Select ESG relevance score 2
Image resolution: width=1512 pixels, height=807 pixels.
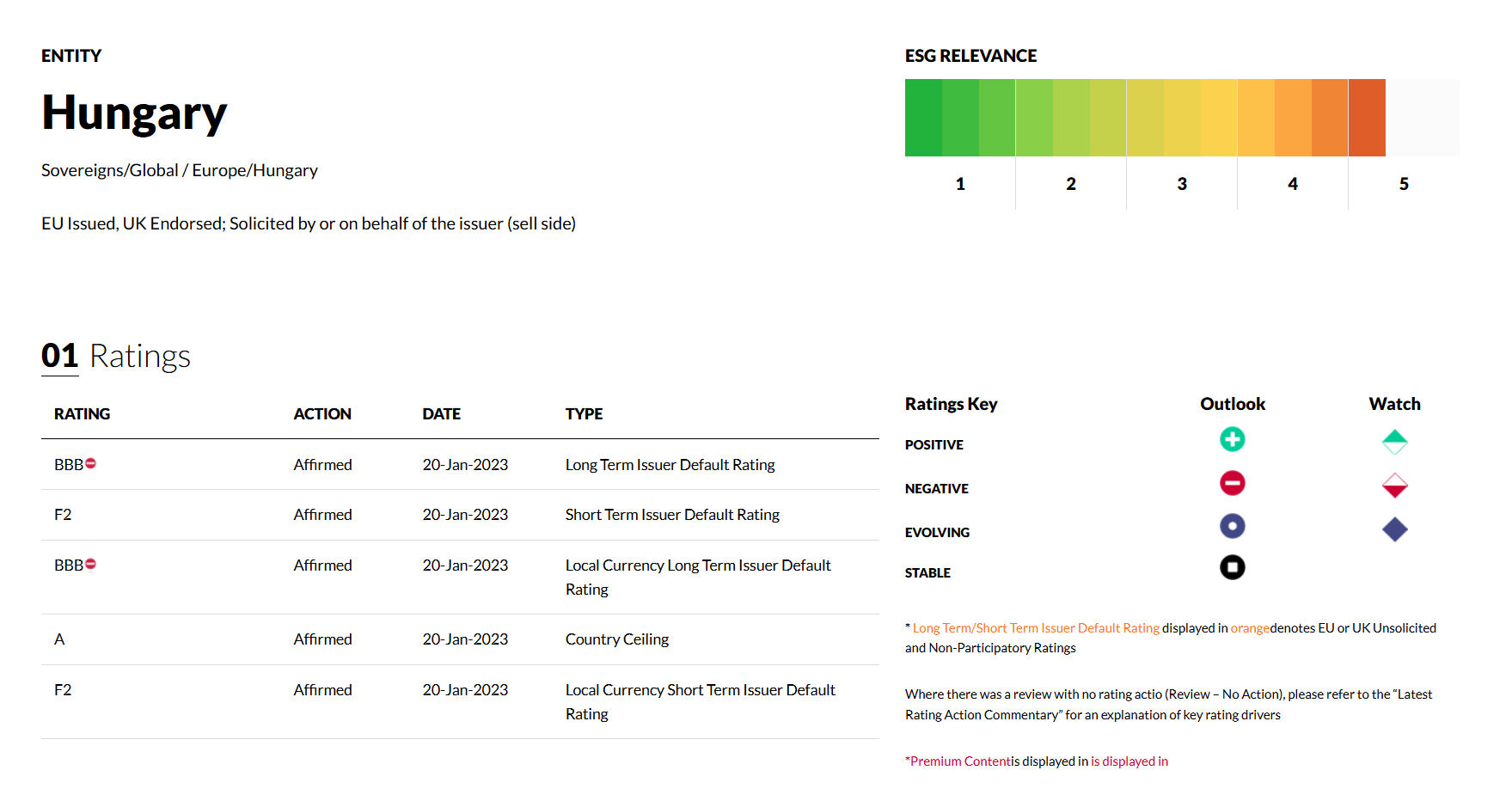(x=1071, y=184)
